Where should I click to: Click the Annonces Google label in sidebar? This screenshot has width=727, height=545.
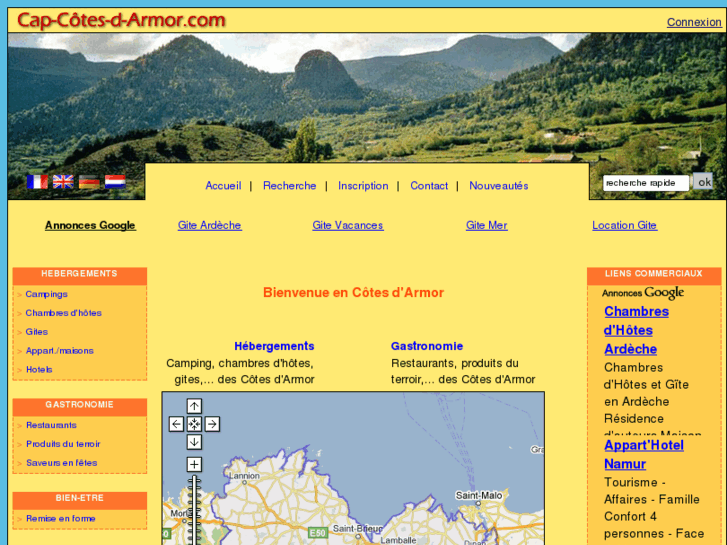click(x=643, y=293)
